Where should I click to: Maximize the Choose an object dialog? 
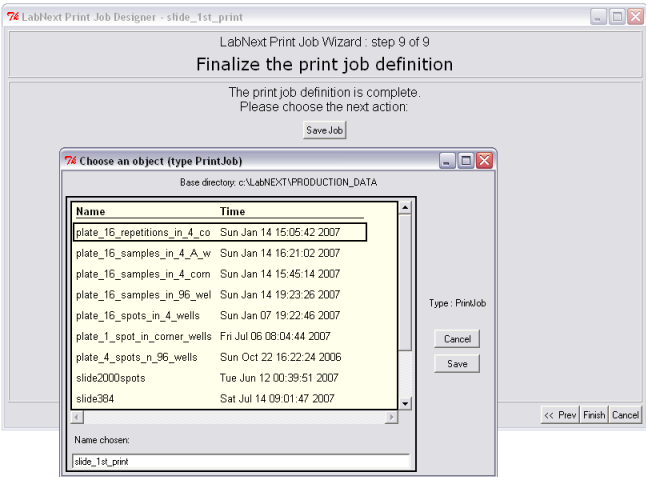[x=466, y=161]
